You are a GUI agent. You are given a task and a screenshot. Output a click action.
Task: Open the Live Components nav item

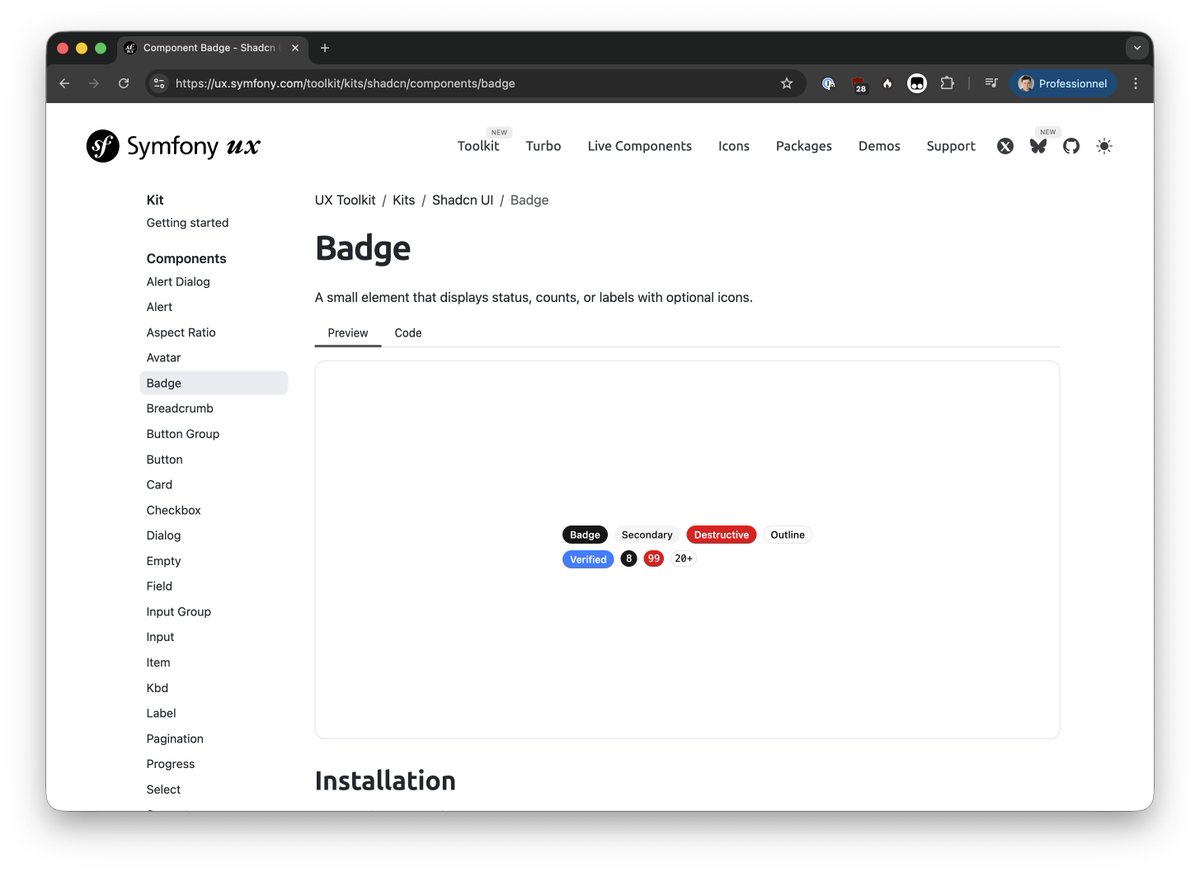(x=640, y=146)
